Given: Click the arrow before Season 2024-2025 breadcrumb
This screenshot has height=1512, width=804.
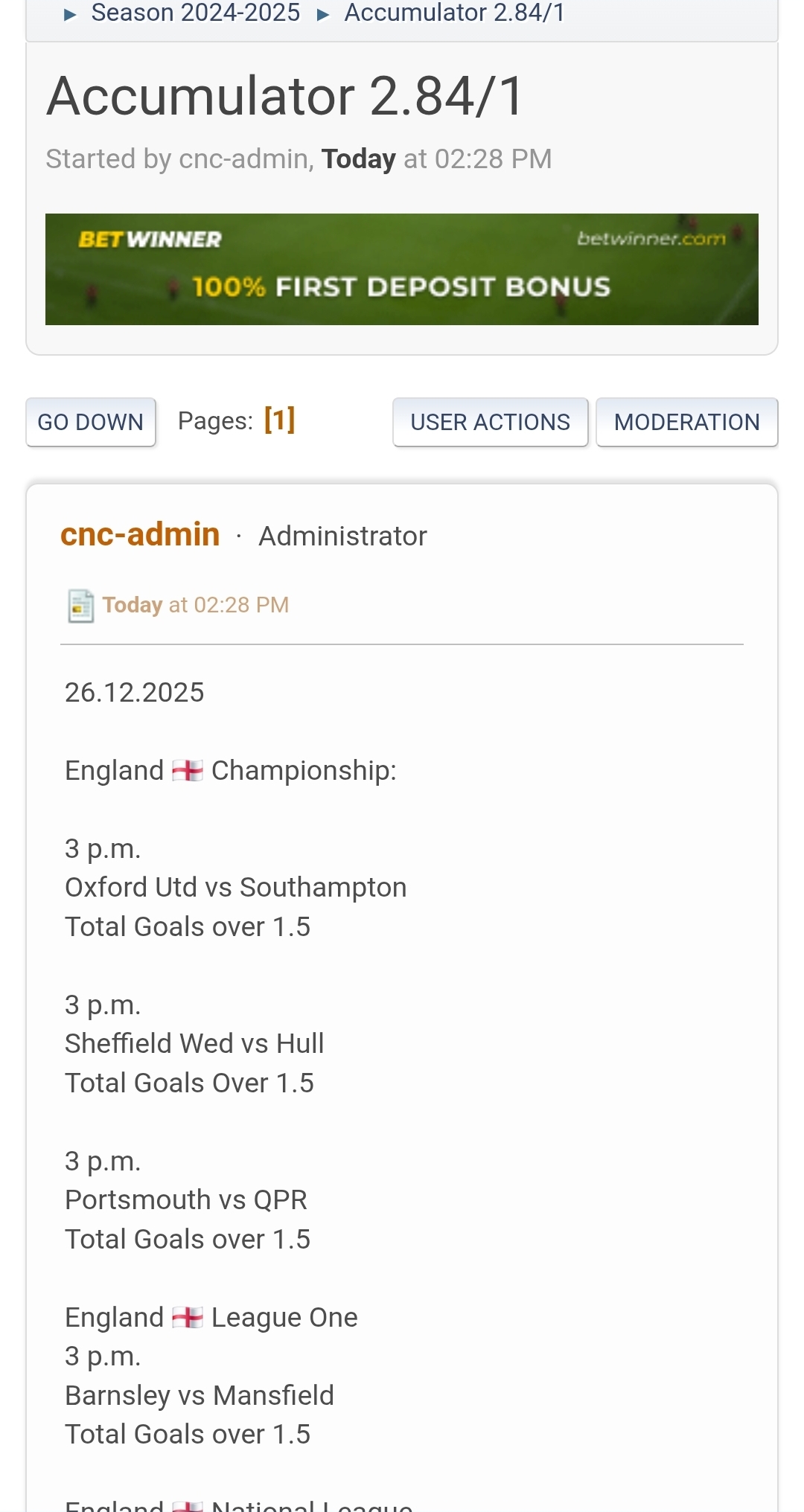Looking at the screenshot, I should click(x=71, y=14).
